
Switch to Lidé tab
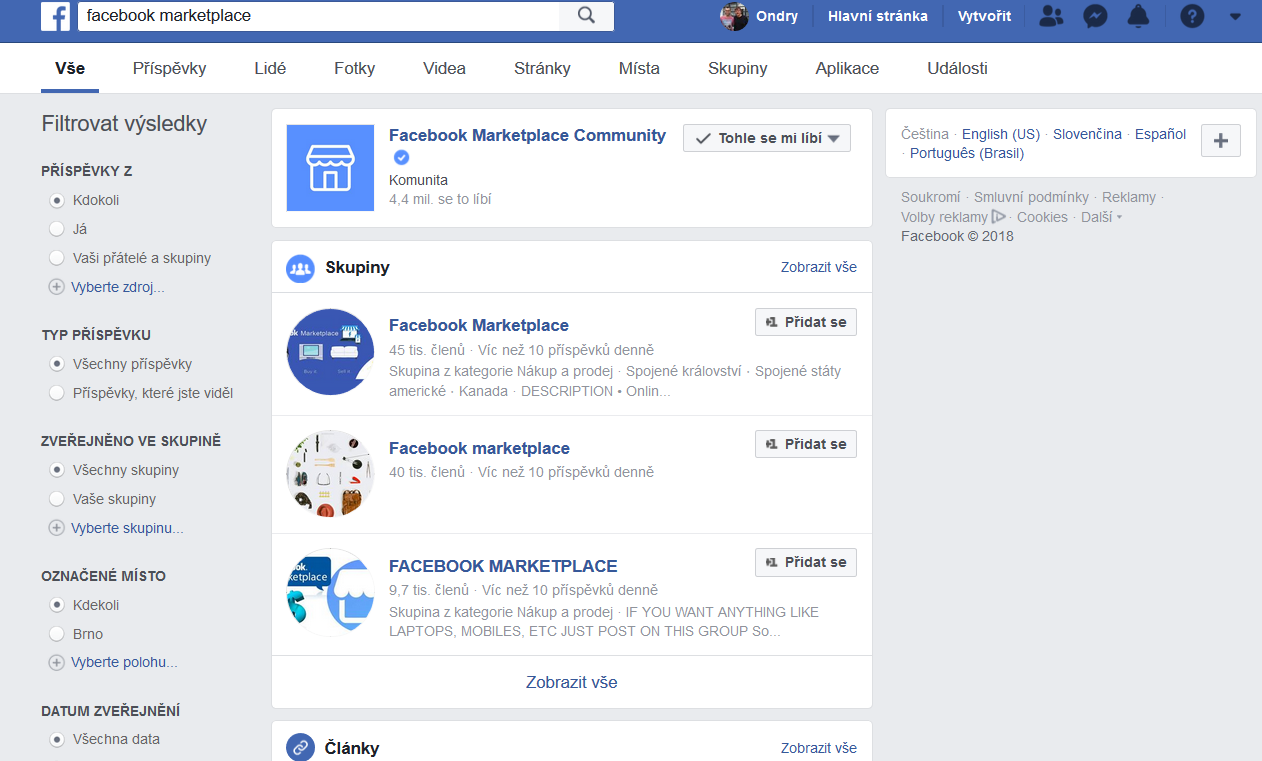tap(270, 68)
